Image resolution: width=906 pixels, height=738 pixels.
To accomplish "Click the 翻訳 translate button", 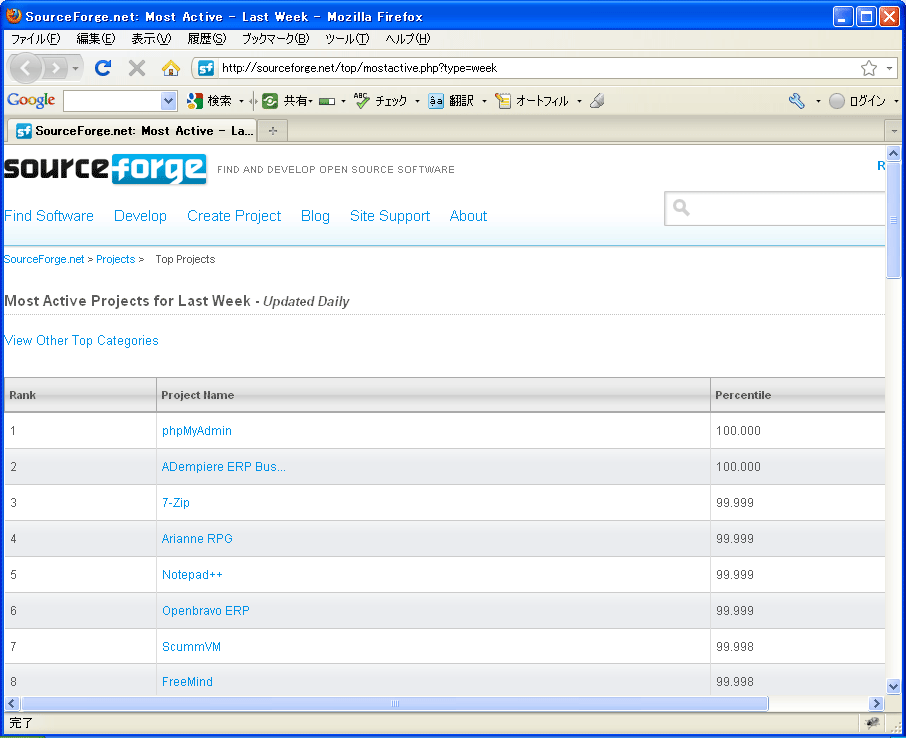I will coord(451,101).
